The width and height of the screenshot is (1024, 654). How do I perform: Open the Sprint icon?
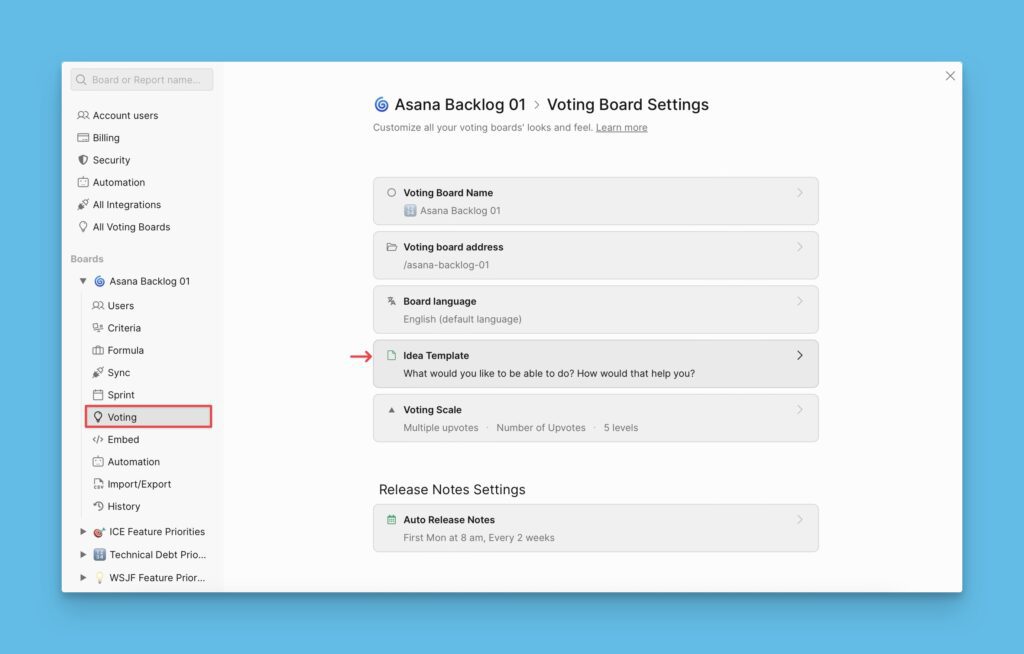pyautogui.click(x=100, y=394)
